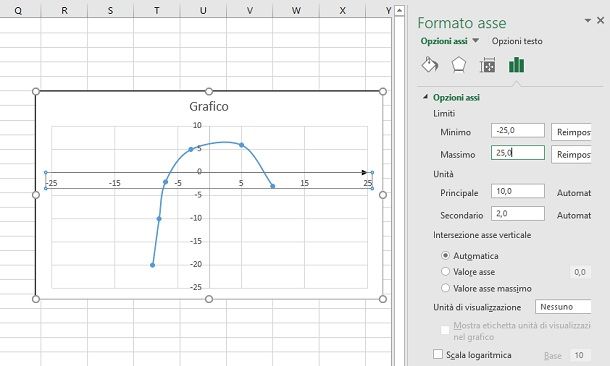Select the Opzioni assi tab
The width and height of the screenshot is (610, 366).
[x=444, y=41]
